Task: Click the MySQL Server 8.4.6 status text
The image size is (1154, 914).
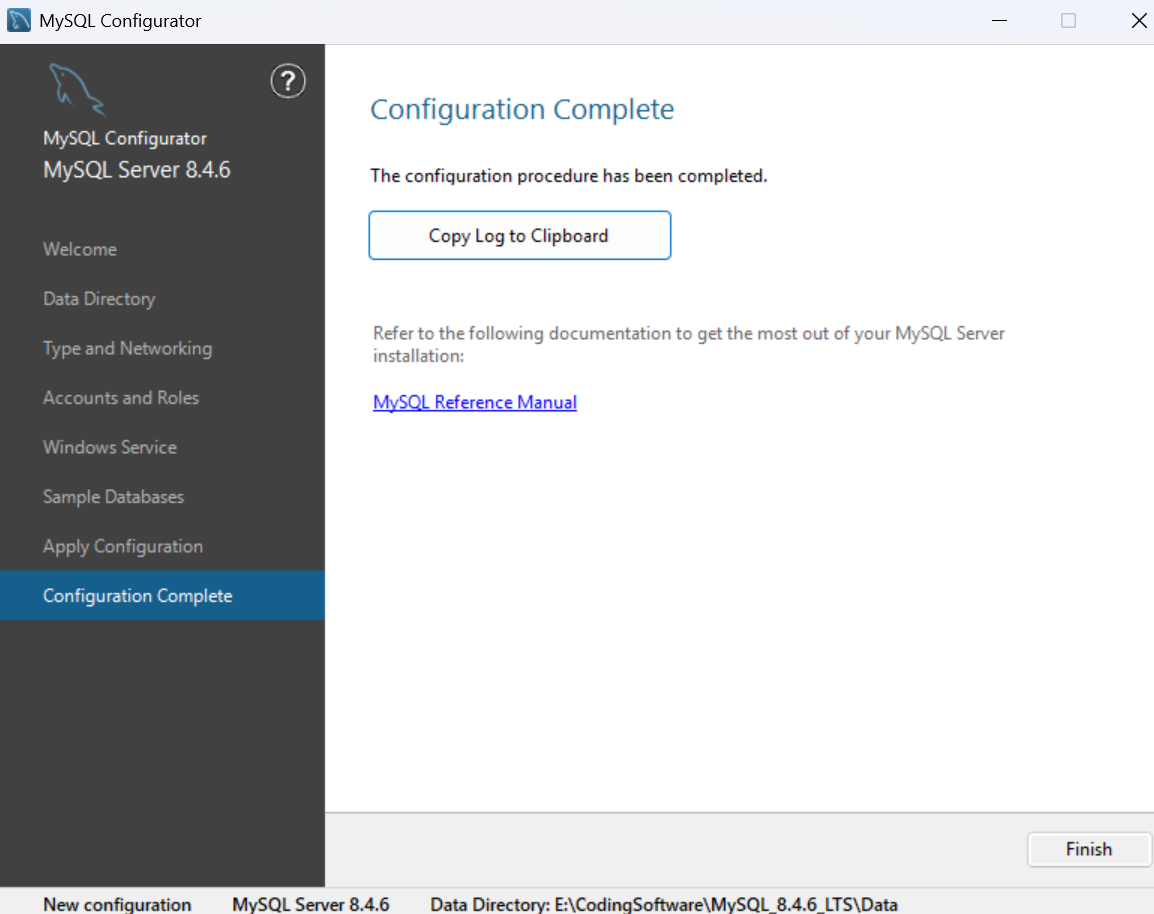Action: pos(310,904)
